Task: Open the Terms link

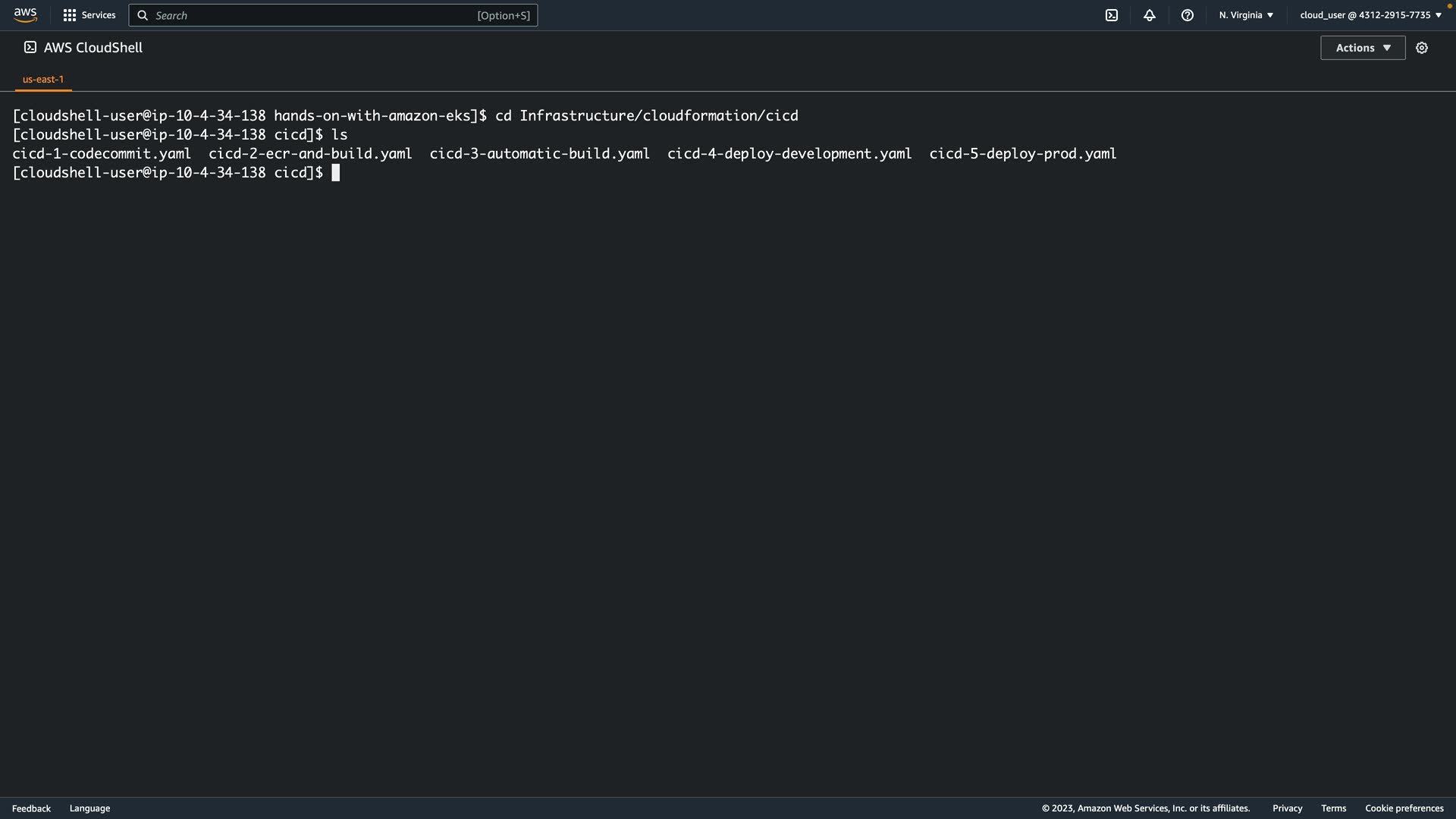Action: coord(1333,808)
